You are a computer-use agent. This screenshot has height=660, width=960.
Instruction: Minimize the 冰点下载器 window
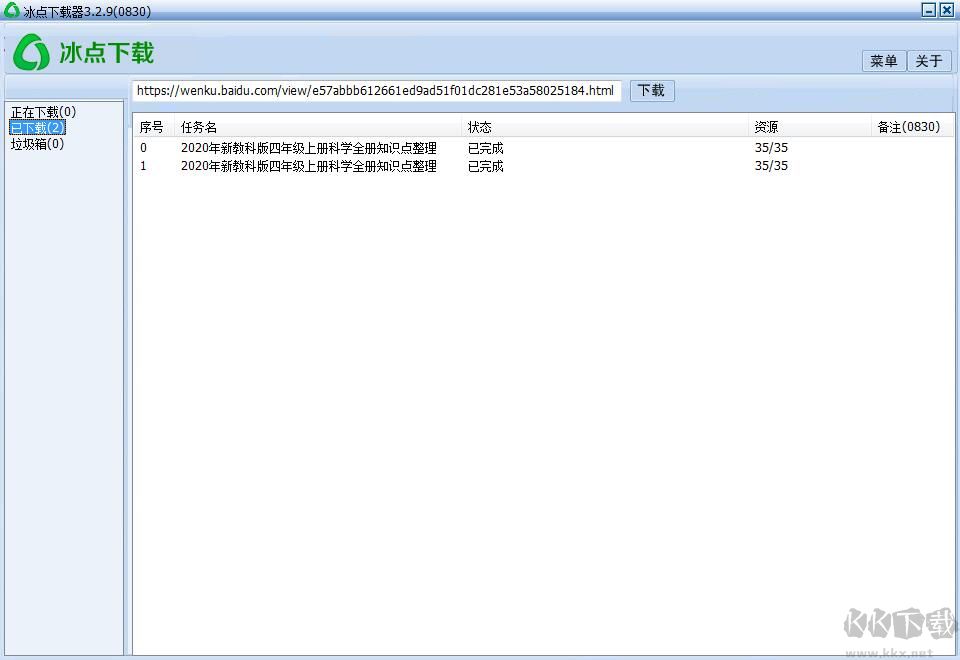(x=929, y=10)
